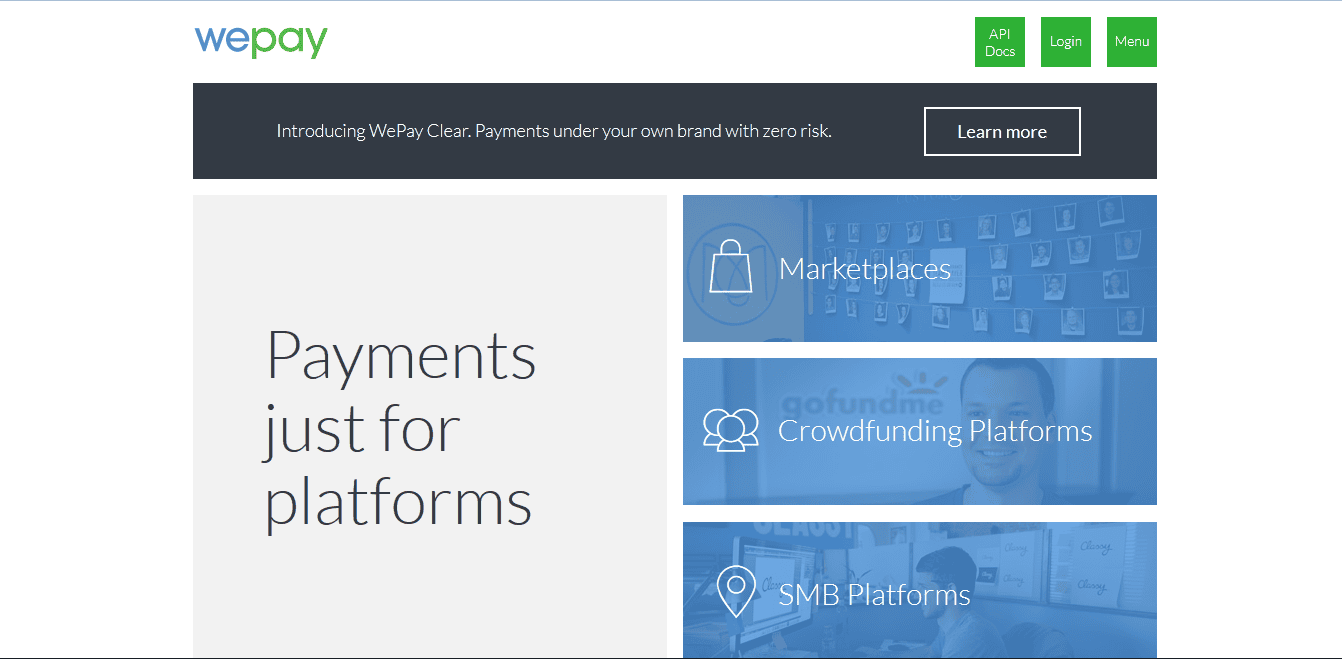1342x659 pixels.
Task: Click the word platforms in the hero headline
Action: pos(398,502)
